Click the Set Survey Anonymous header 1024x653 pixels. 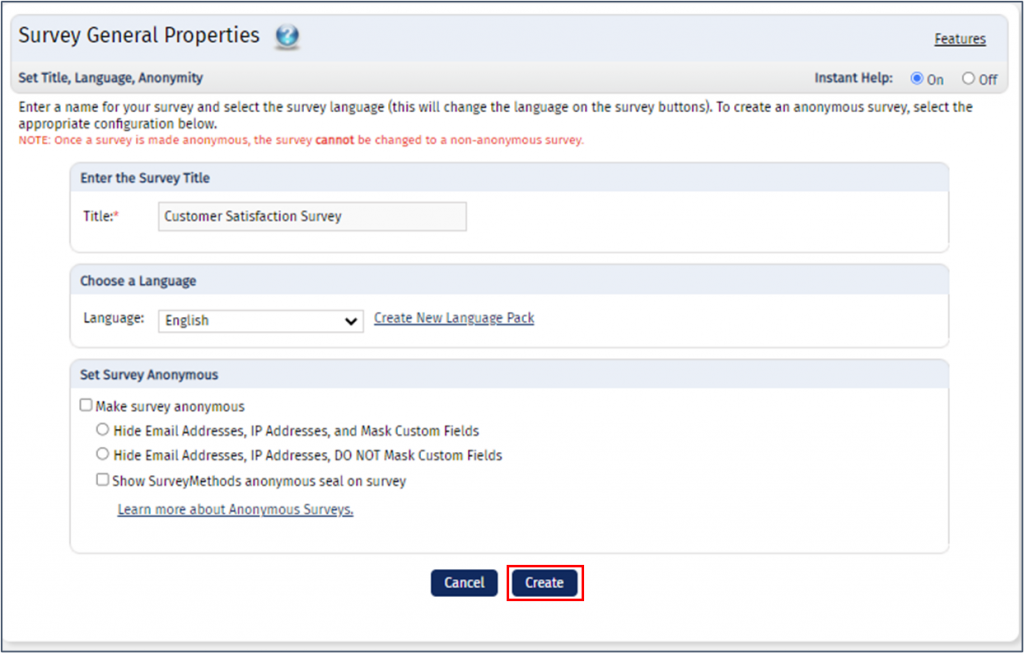pos(149,375)
